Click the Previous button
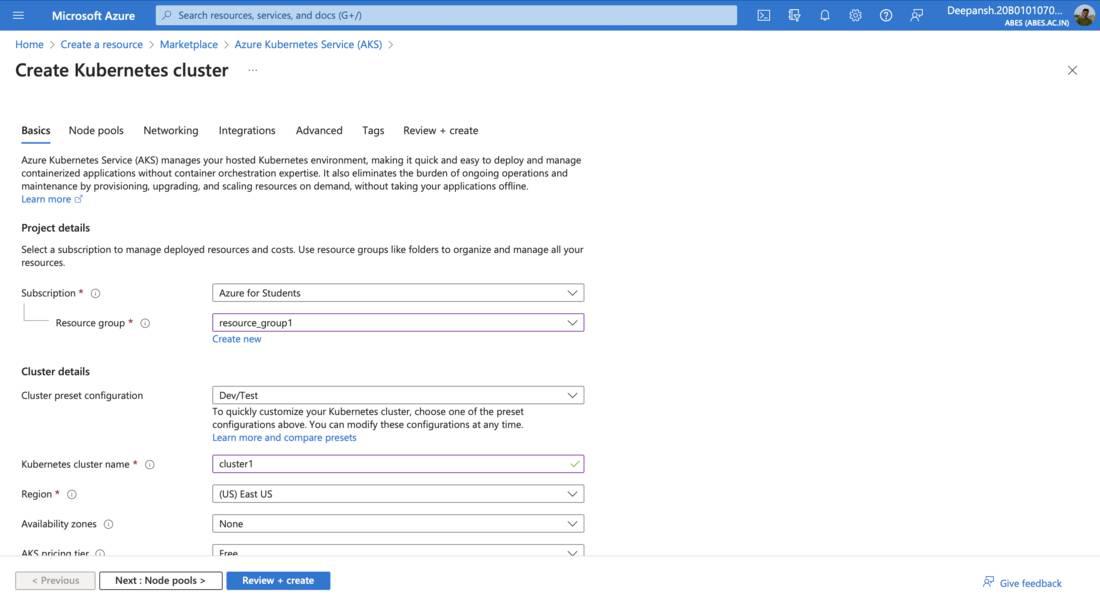The height and width of the screenshot is (606, 1100). pos(55,580)
